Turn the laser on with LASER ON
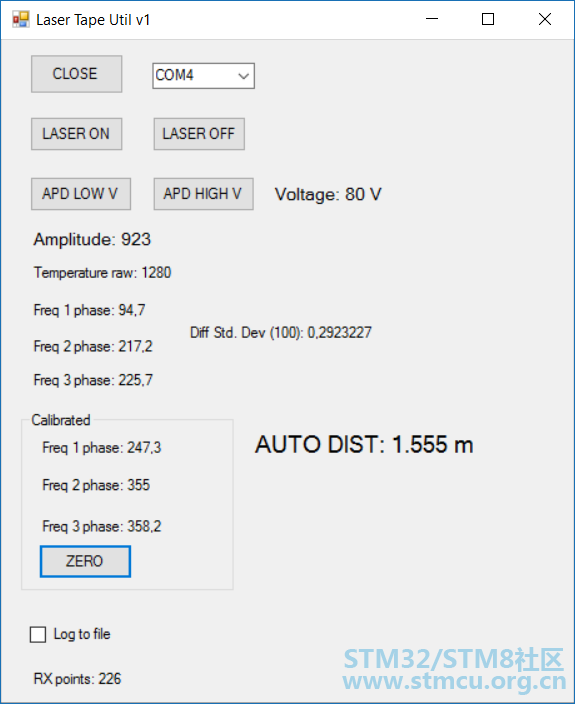575x704 pixels. point(76,134)
